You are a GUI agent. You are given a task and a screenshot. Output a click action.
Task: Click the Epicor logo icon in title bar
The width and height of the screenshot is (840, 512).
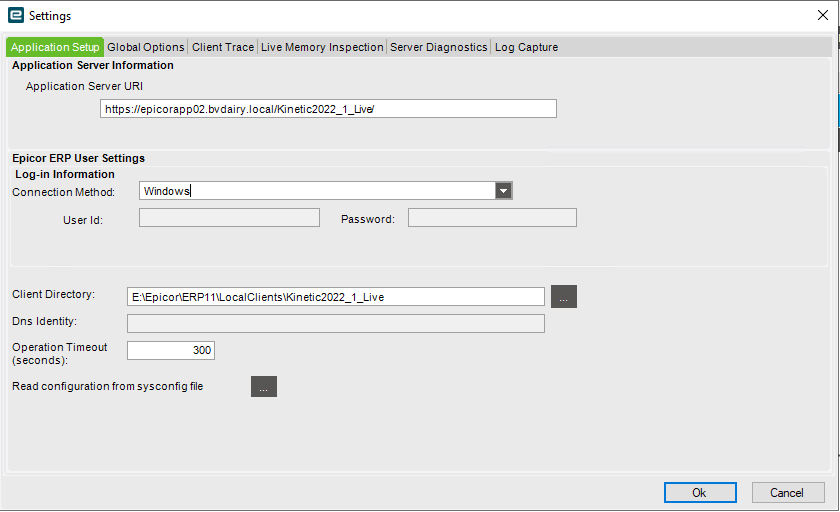pyautogui.click(x=16, y=16)
